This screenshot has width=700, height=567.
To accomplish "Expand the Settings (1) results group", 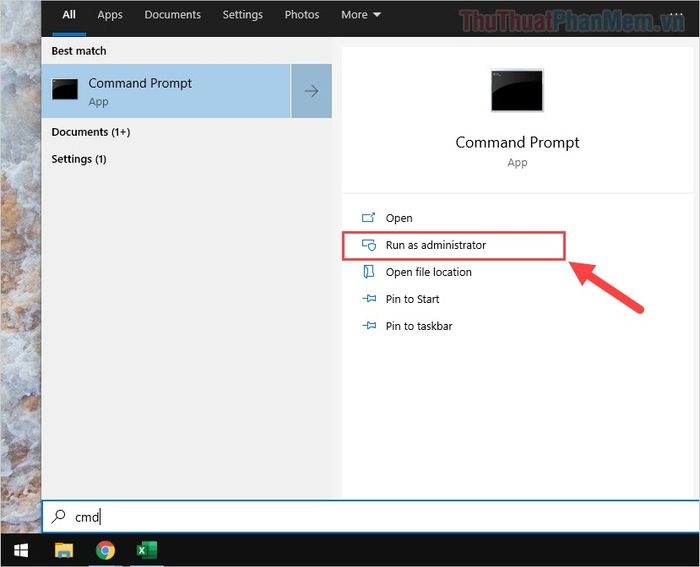I will 79,159.
